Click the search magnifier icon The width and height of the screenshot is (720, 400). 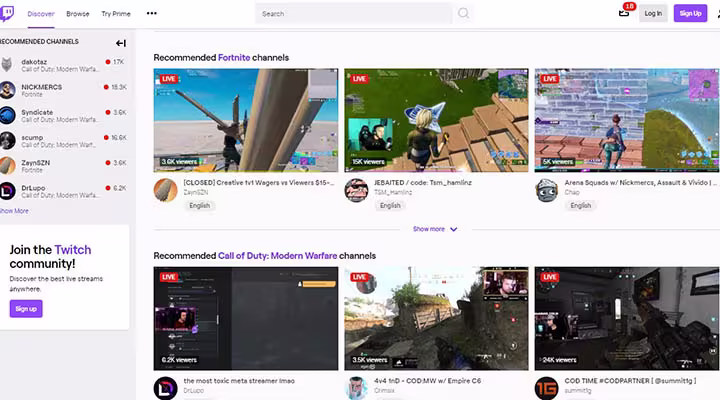(464, 13)
